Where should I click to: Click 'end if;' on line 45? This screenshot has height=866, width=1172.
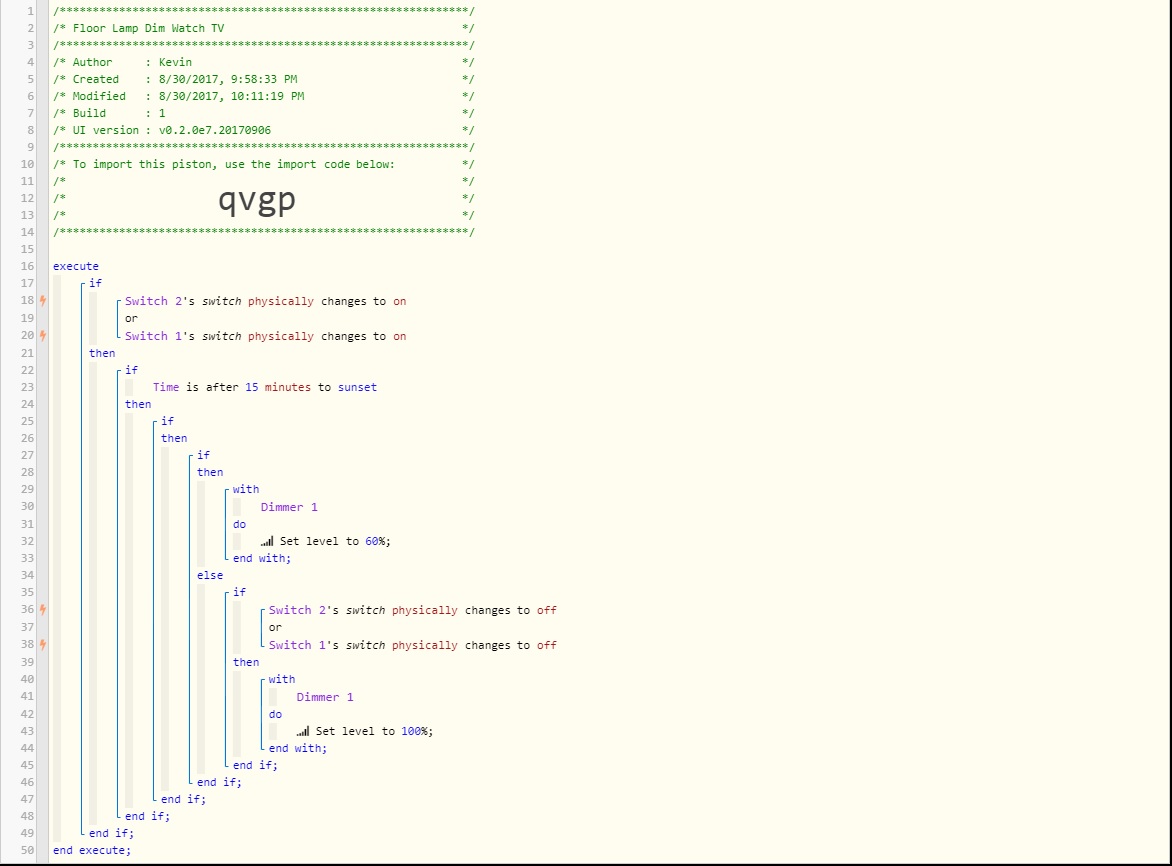(255, 765)
